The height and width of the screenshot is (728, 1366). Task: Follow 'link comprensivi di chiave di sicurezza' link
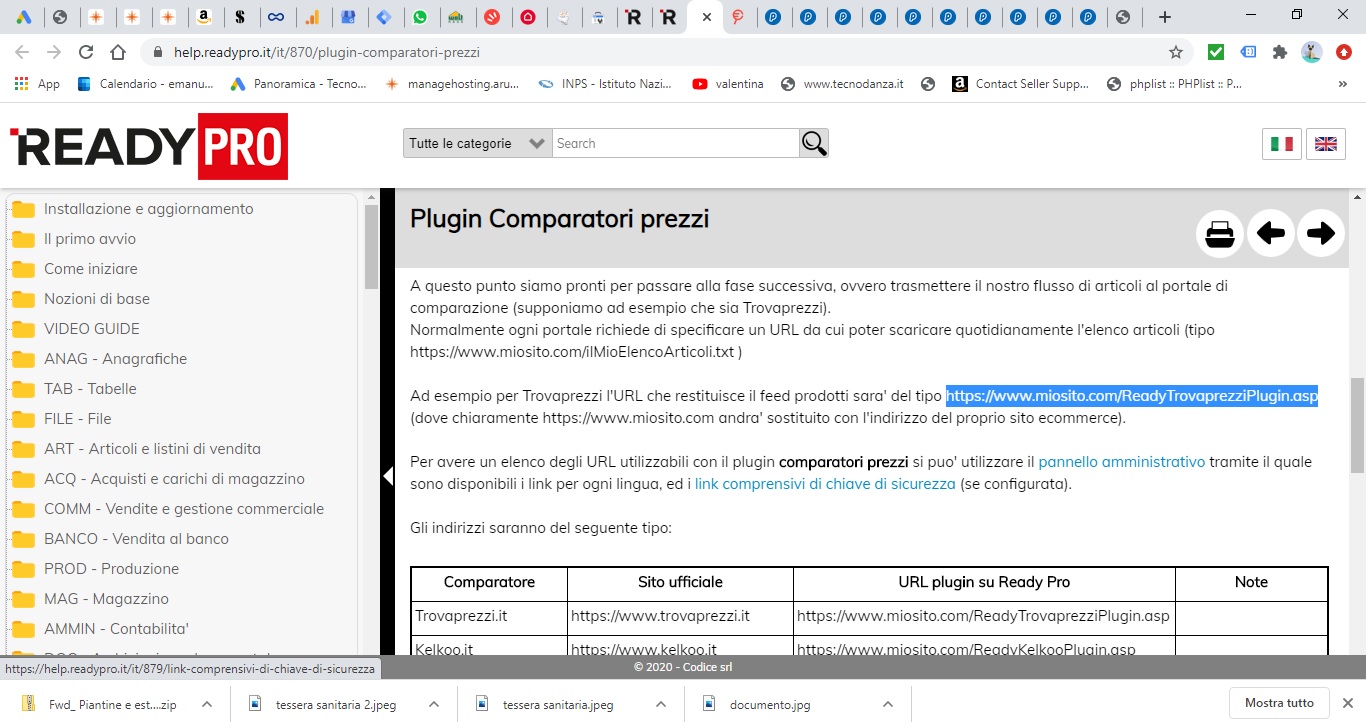coord(825,484)
